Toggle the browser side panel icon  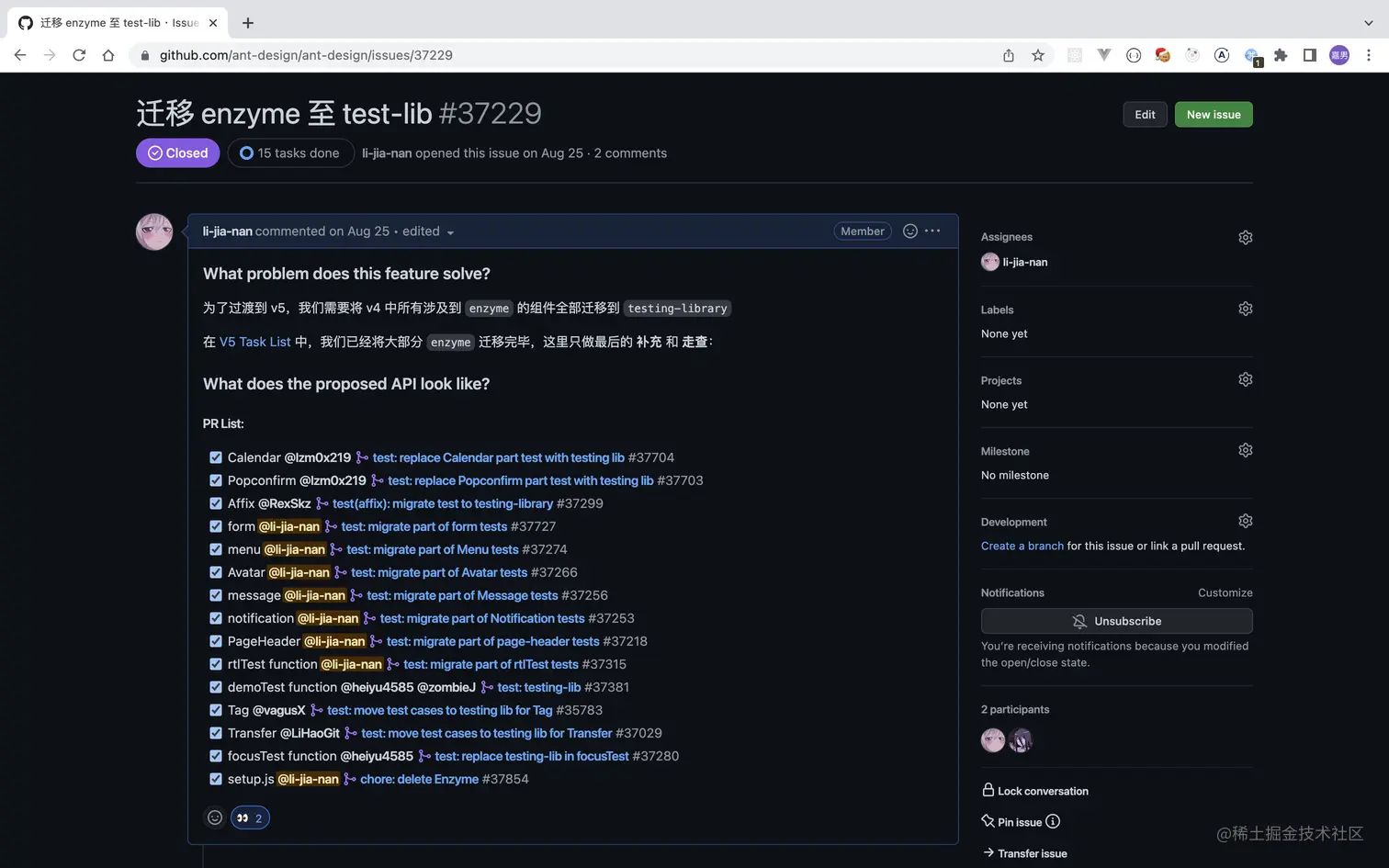[1310, 55]
